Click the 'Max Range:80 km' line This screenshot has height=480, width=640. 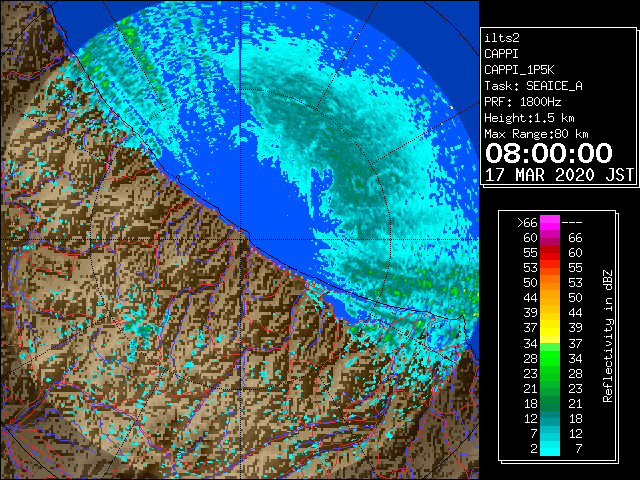coord(536,134)
